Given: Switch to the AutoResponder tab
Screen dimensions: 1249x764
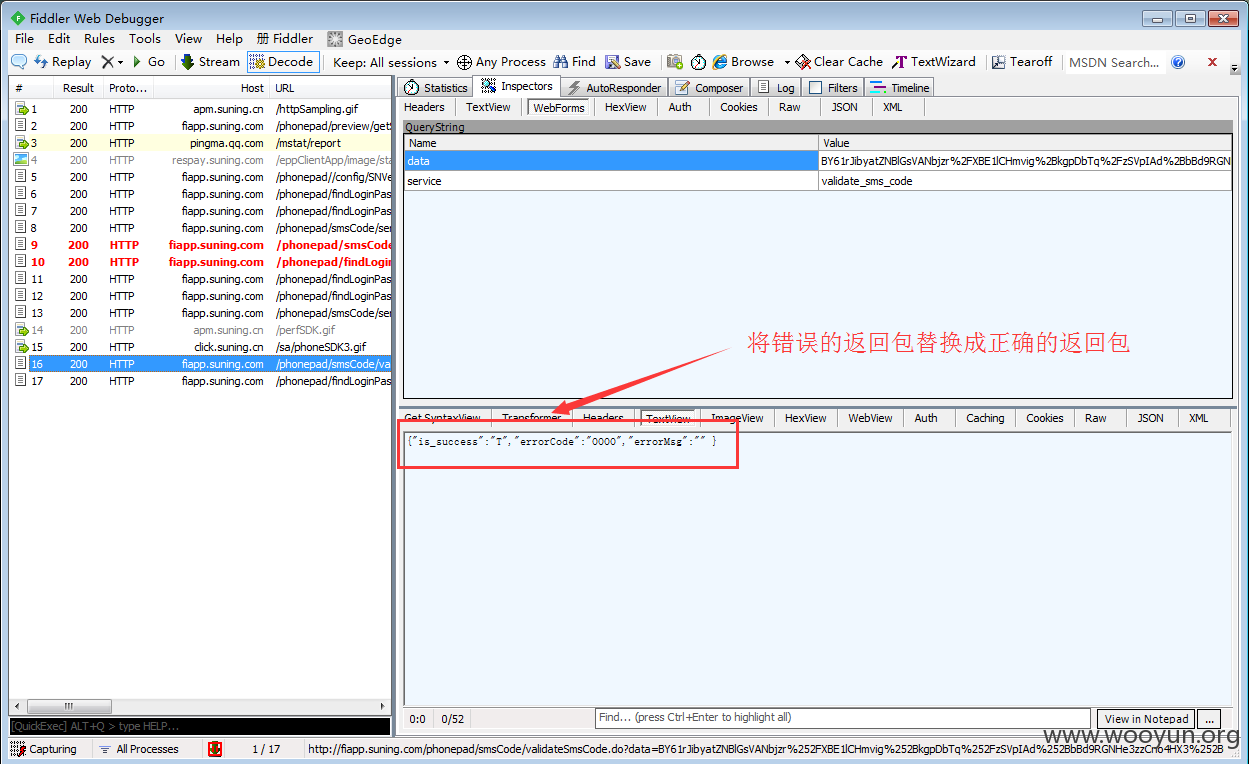Looking at the screenshot, I should pos(614,88).
